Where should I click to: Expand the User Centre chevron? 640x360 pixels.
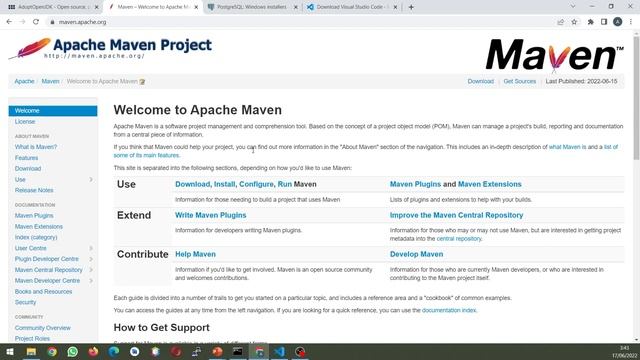91,248
